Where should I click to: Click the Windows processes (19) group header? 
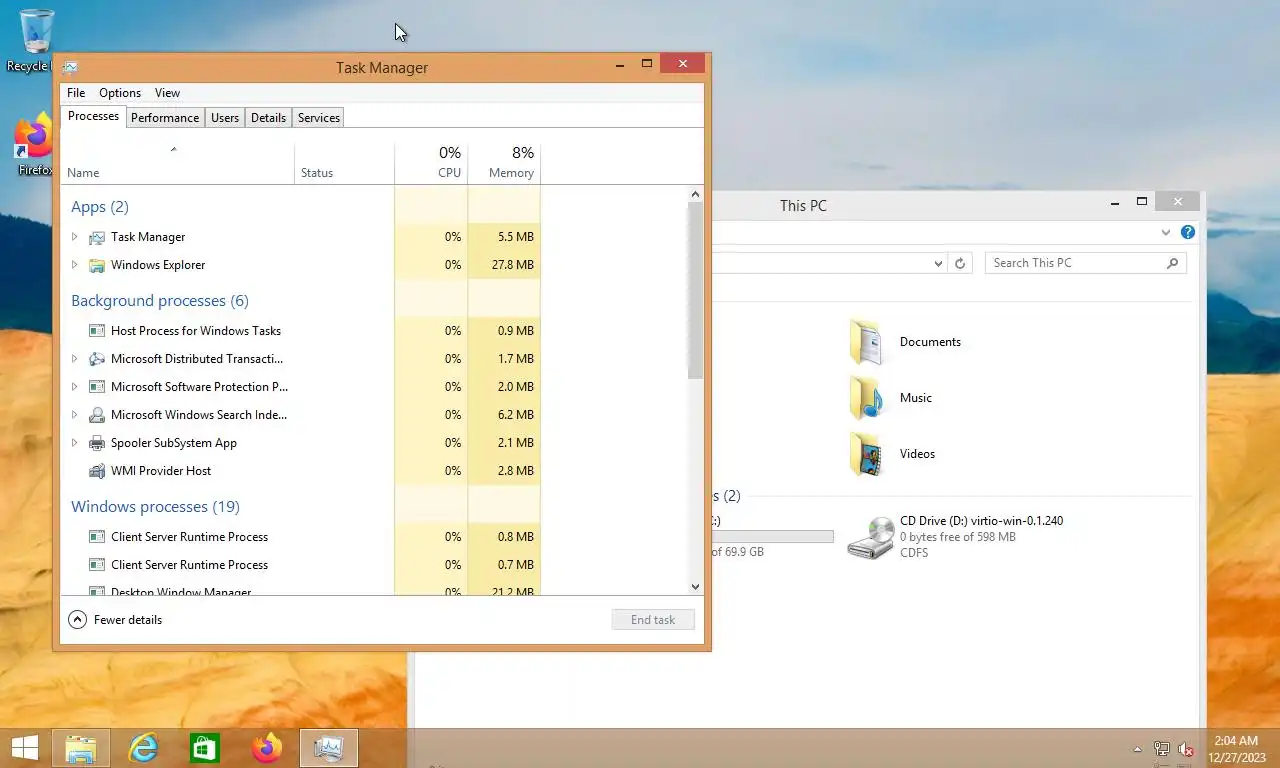tap(155, 507)
